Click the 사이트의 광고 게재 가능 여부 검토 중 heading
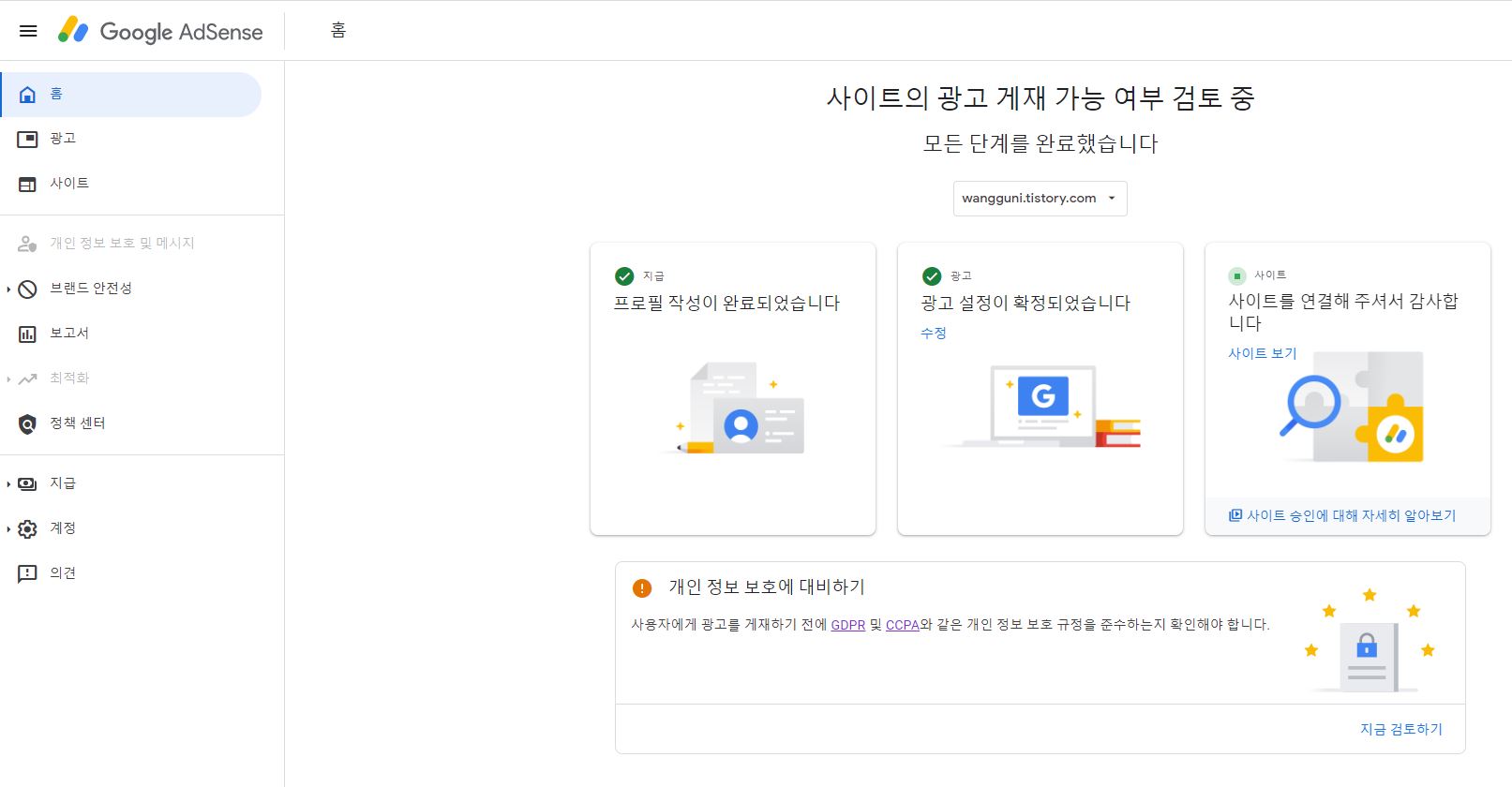The image size is (1512, 787). click(1040, 98)
